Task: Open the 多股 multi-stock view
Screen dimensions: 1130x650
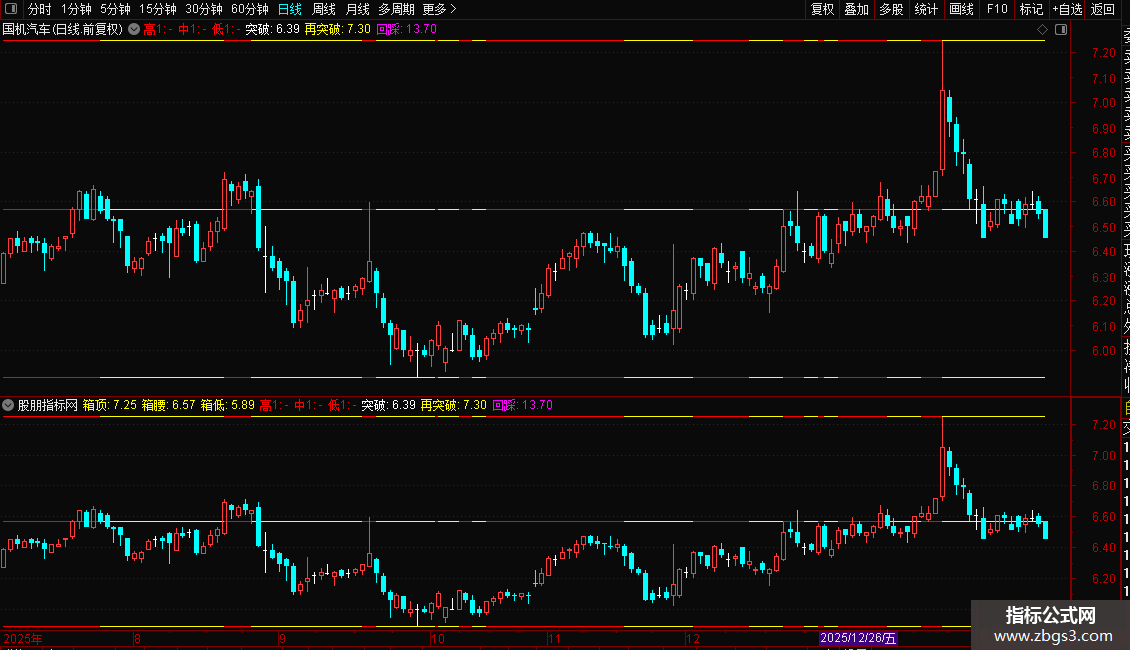Action: [x=891, y=9]
